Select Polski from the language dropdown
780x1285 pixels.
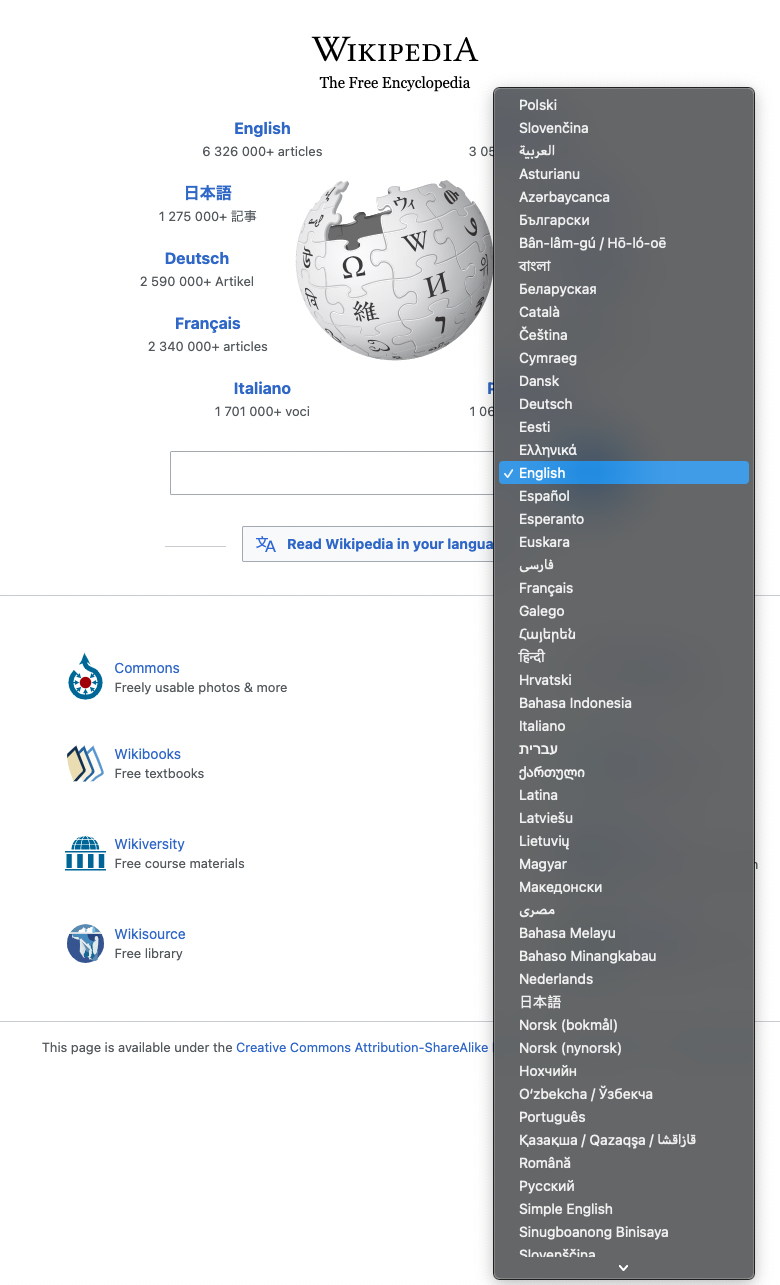624,105
